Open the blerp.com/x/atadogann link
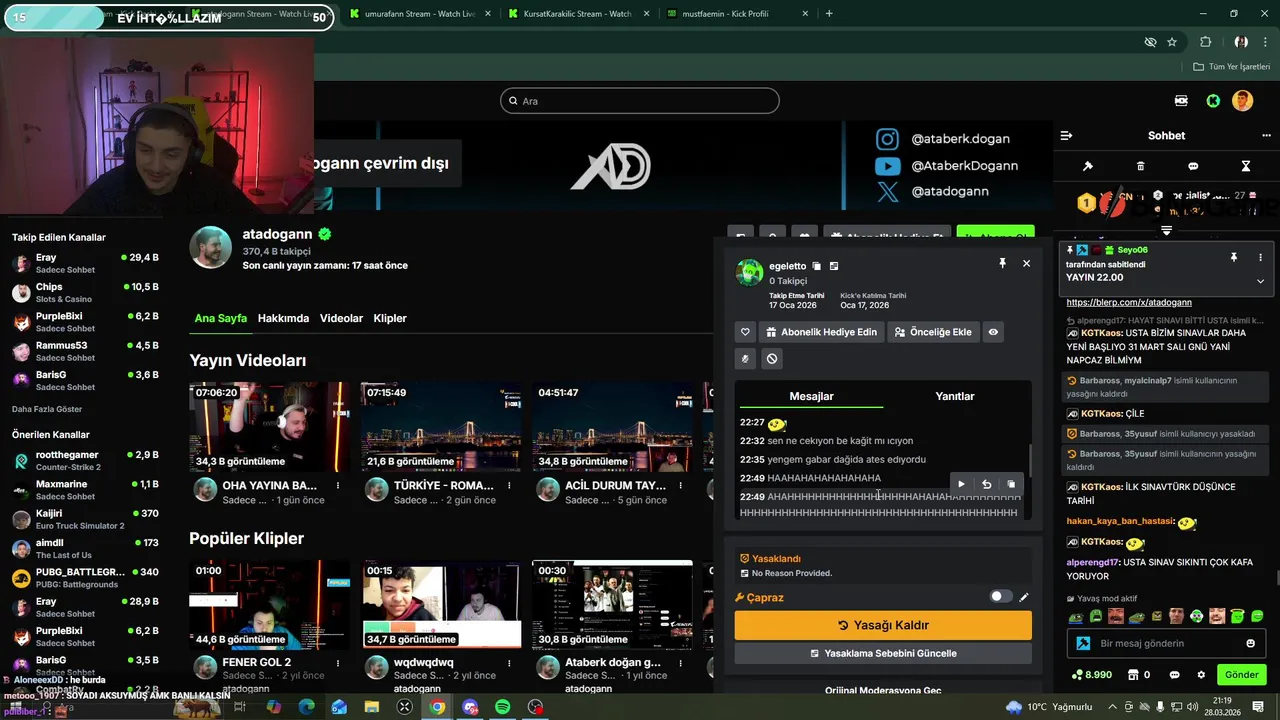Image resolution: width=1280 pixels, height=720 pixels. [x=1129, y=302]
